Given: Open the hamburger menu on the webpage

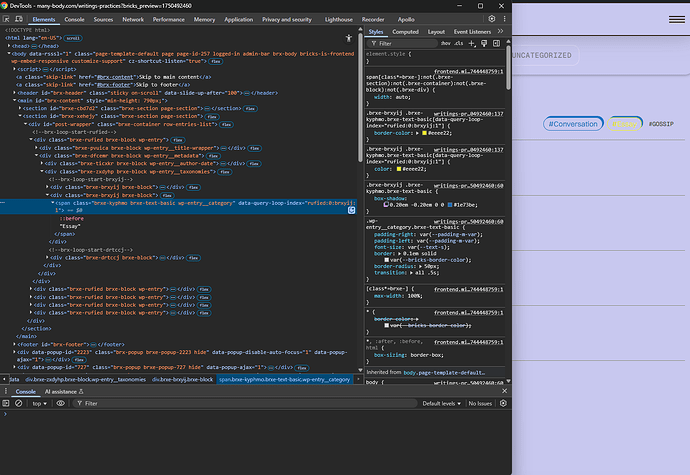Looking at the screenshot, I should (677, 19).
